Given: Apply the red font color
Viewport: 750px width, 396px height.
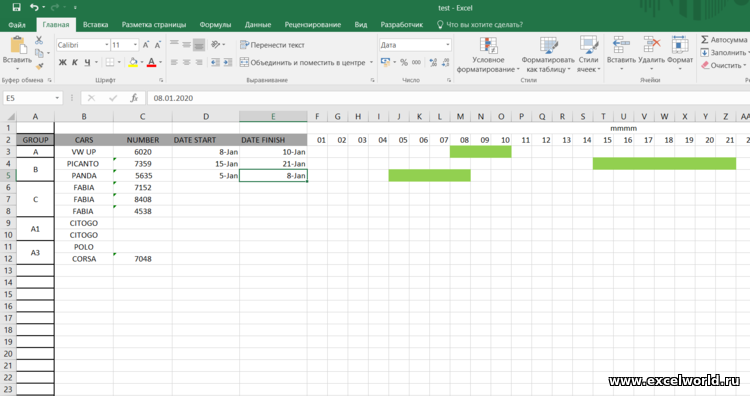Looking at the screenshot, I should click(x=151, y=62).
